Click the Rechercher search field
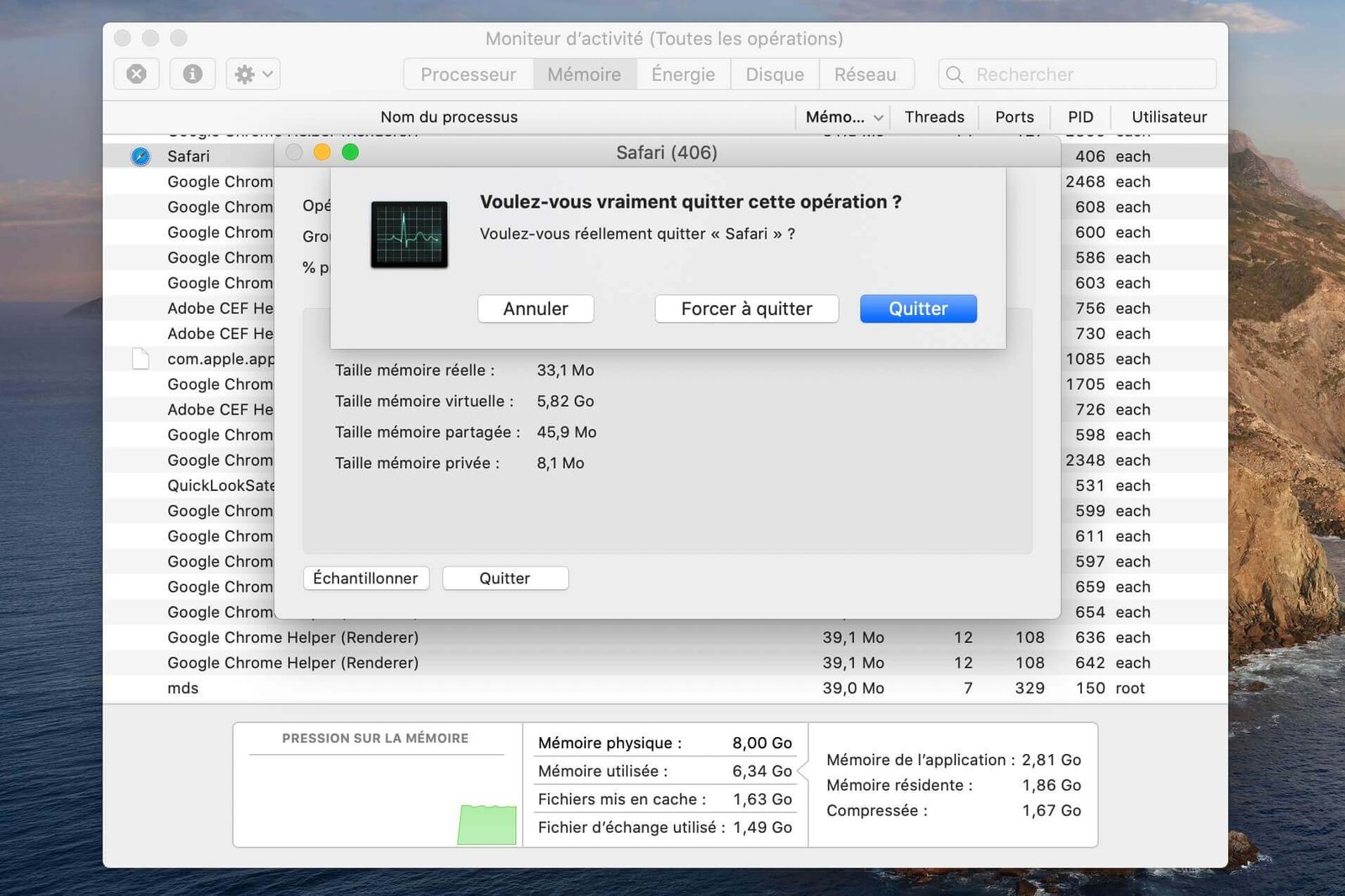The width and height of the screenshot is (1345, 896). pos(1078,75)
